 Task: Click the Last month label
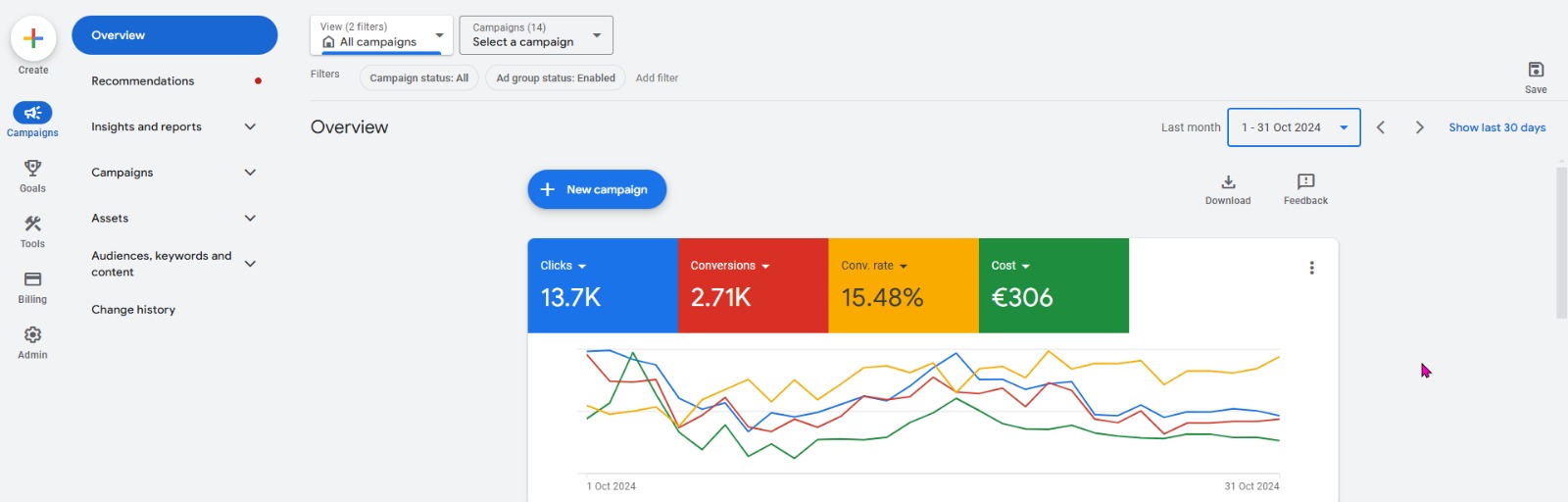[1191, 127]
